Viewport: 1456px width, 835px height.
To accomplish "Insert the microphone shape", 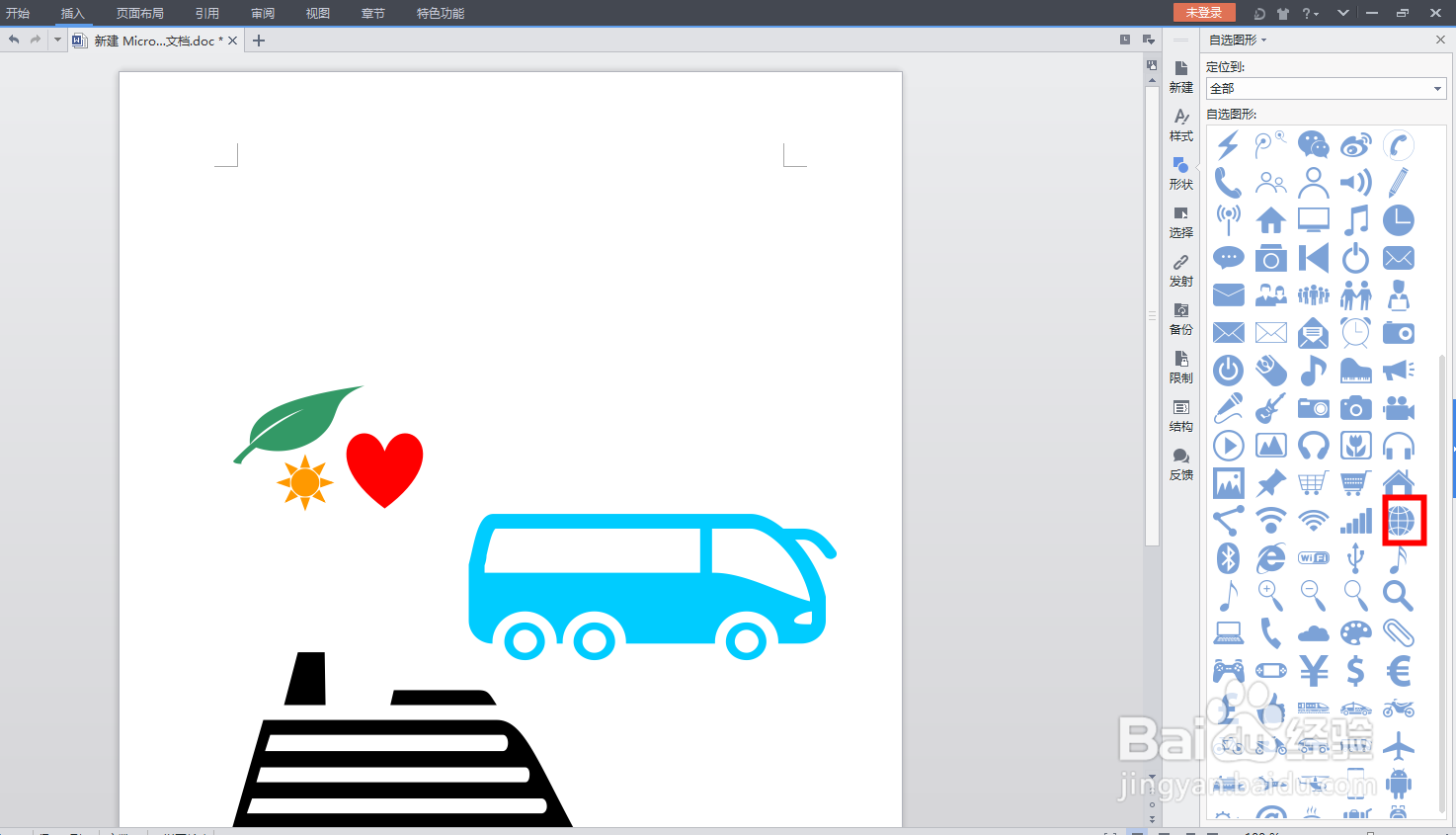I will coord(1228,408).
